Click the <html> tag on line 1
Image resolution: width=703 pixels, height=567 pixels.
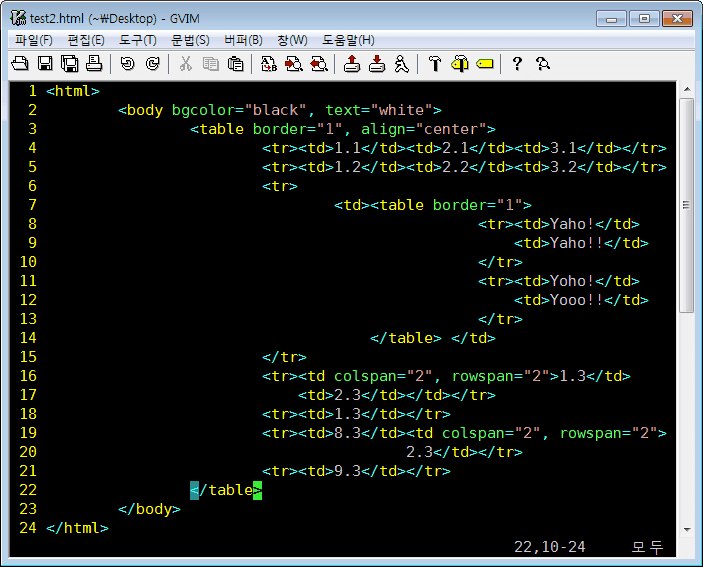(x=73, y=91)
